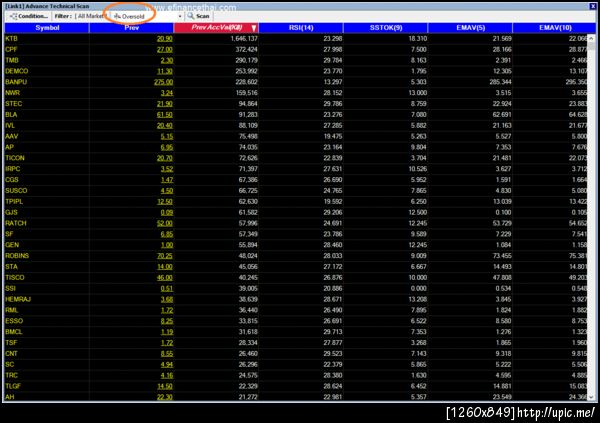Click DEMCO's SSTOK(9) value 1.795
The image size is (600, 423).
419,71
